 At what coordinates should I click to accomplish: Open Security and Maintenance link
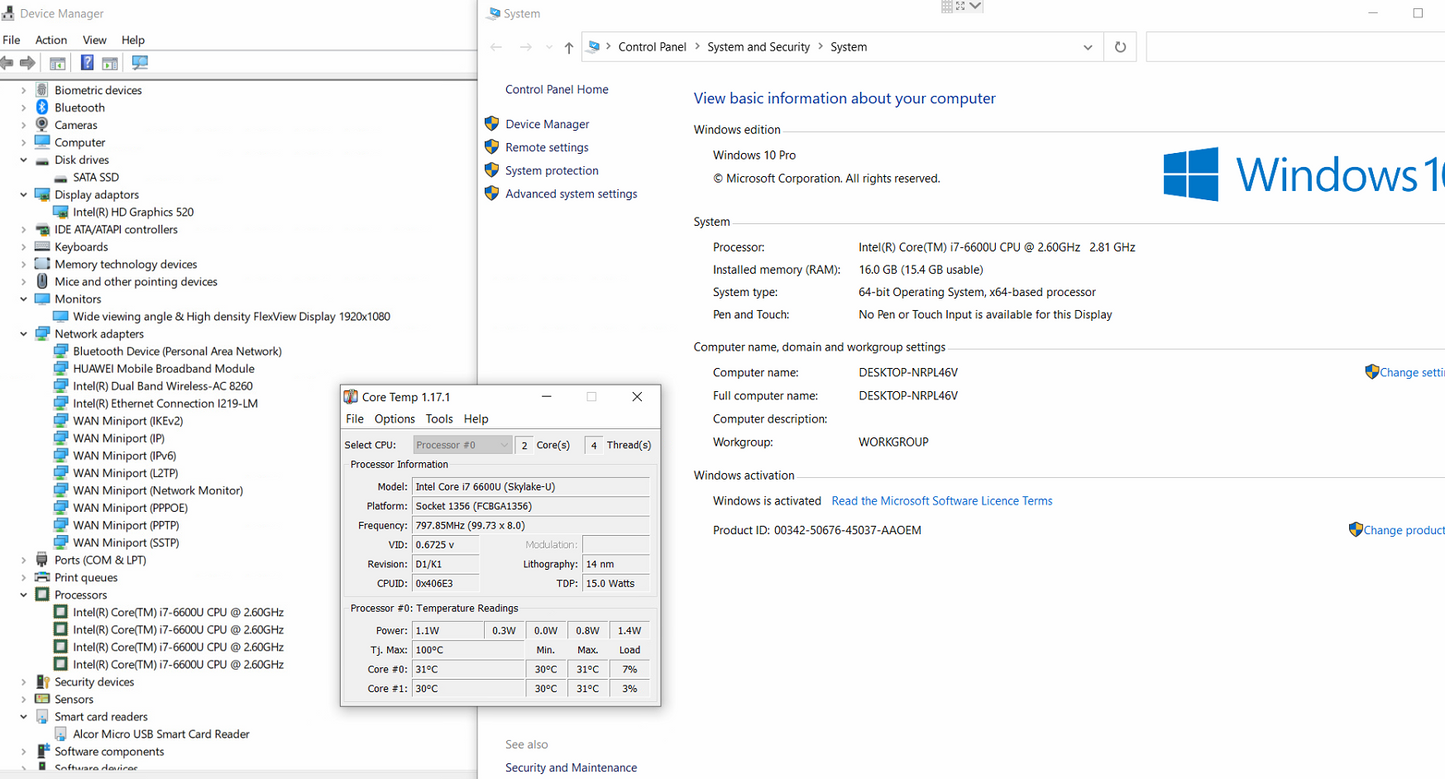[x=571, y=768]
